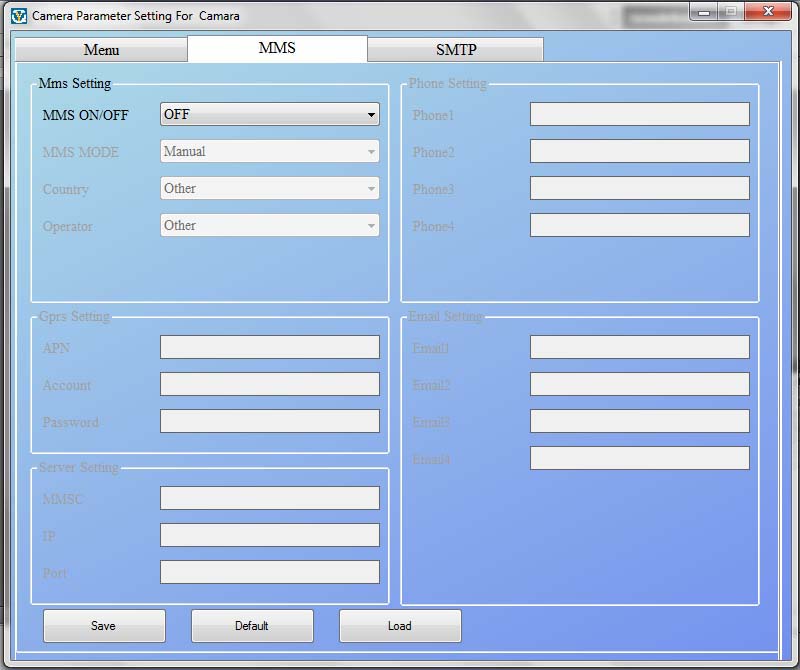Screen dimensions: 800x670
Task: Open the MMS ON/OFF dropdown
Action: (x=270, y=115)
